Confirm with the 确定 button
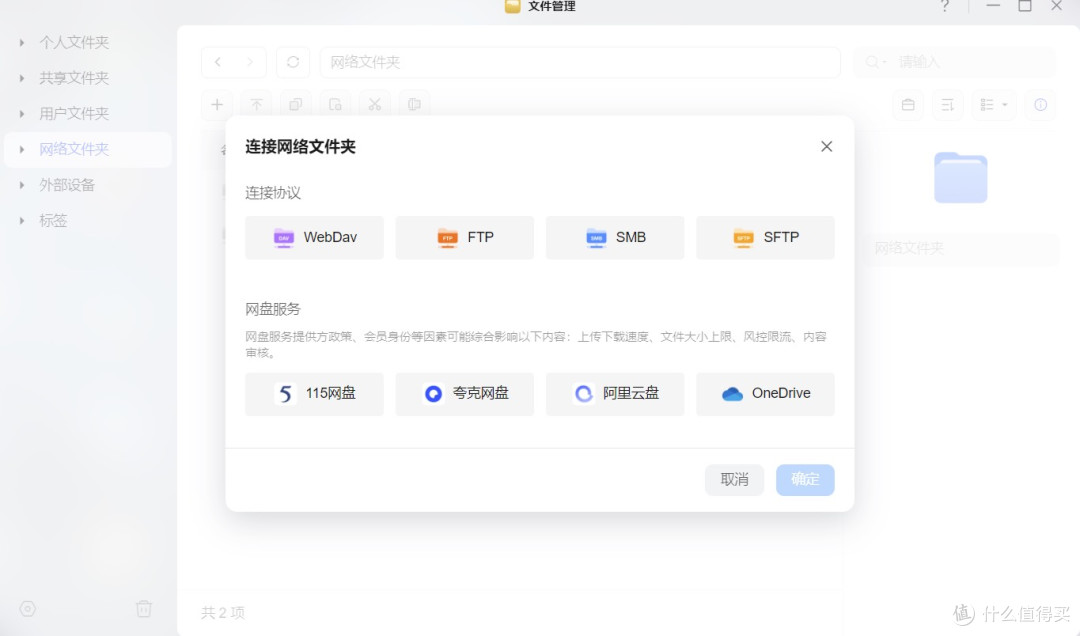This screenshot has width=1080, height=636. tap(805, 480)
